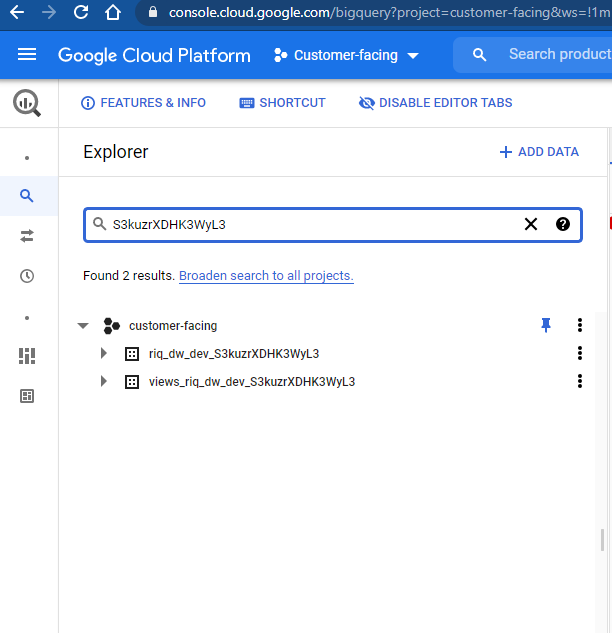Select riq_dw_dev_S3kuzrXDHK3WyL3 dataset
Screen dimensions: 612x633
pos(234,354)
